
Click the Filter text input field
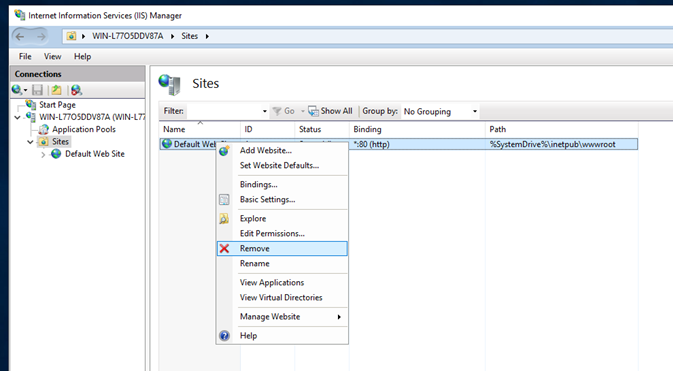tap(223, 111)
